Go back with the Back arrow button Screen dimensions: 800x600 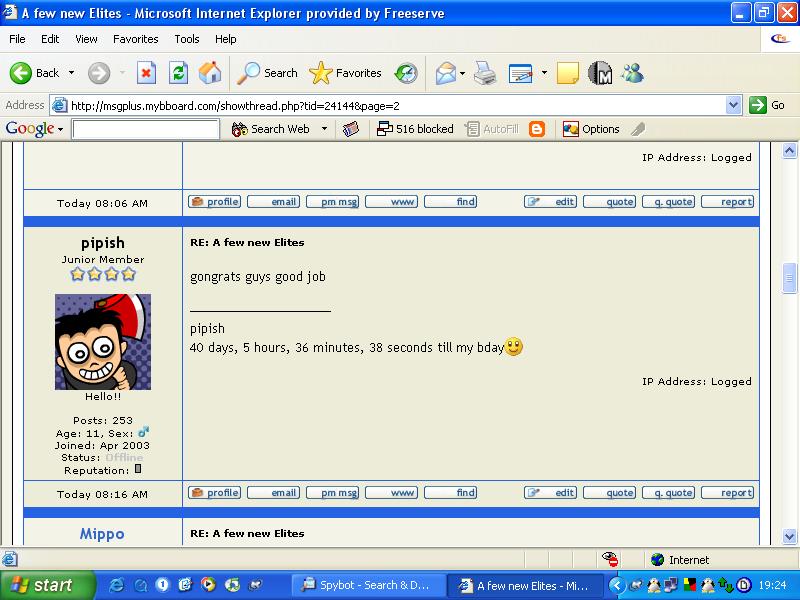(x=34, y=73)
